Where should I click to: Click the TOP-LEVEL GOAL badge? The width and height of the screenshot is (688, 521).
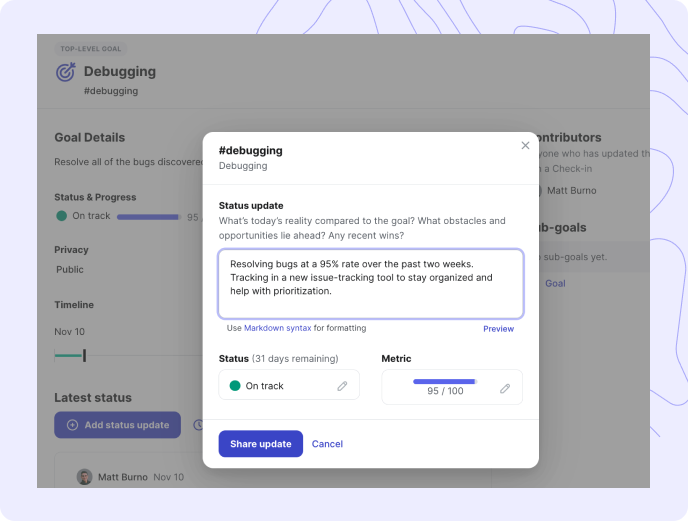tap(91, 49)
